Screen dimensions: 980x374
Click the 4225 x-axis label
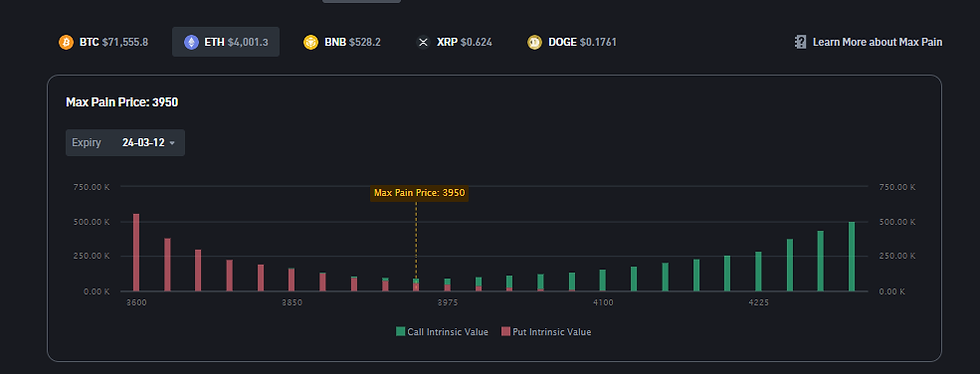point(759,303)
